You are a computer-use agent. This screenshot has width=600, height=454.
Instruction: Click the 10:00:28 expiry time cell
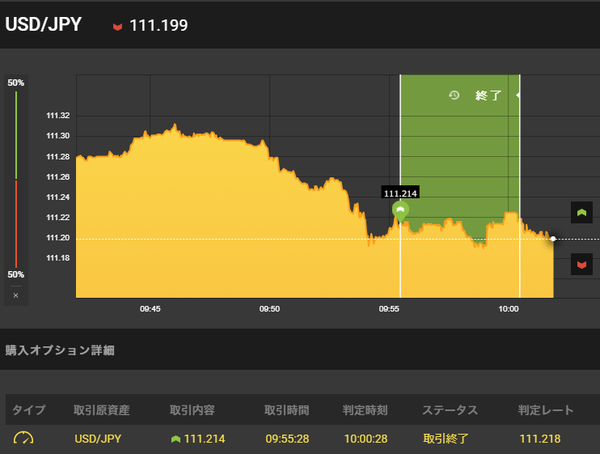point(366,439)
